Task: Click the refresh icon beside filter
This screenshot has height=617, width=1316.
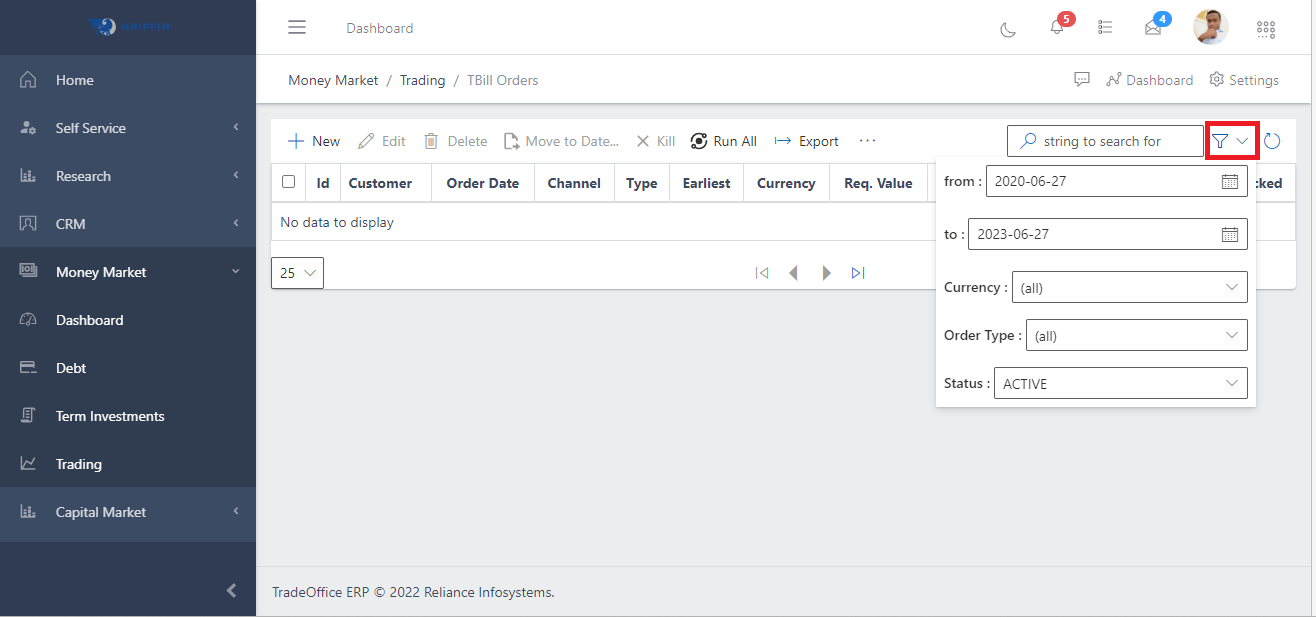Action: point(1272,141)
